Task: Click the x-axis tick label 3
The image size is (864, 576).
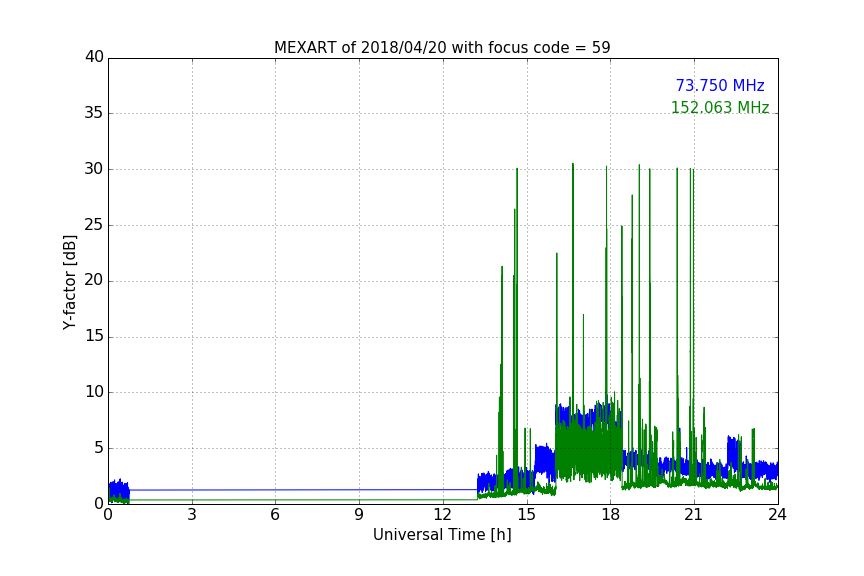Action: pyautogui.click(x=192, y=515)
